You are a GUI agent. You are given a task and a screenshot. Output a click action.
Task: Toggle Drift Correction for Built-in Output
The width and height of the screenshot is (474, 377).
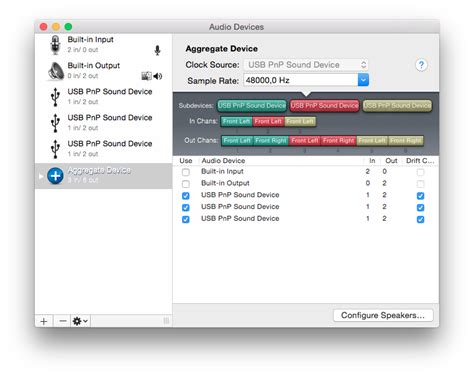click(420, 184)
